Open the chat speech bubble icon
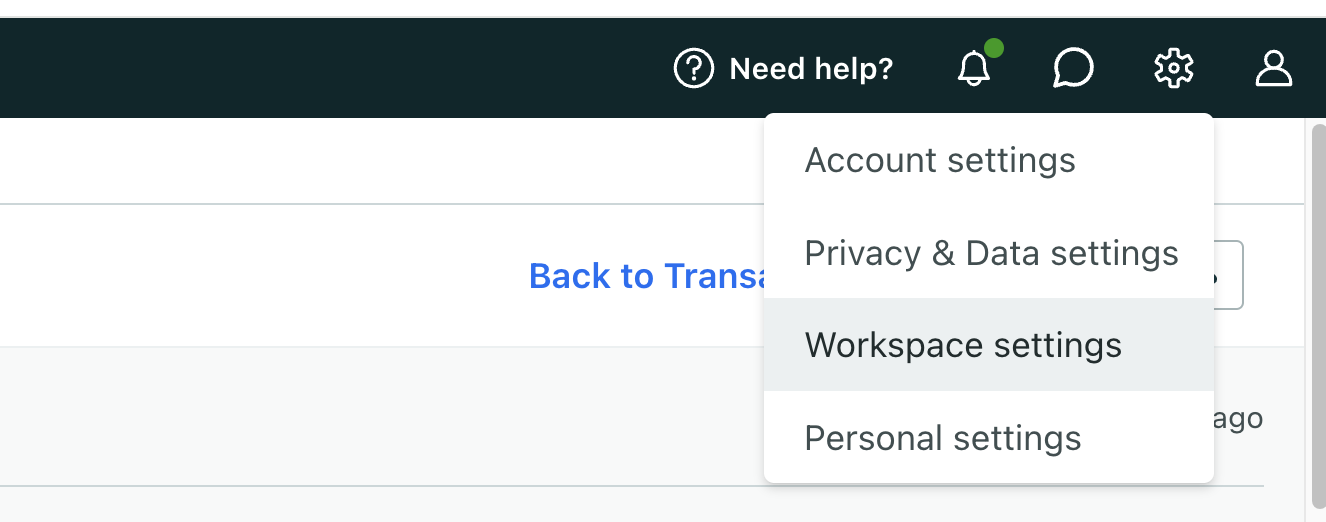This screenshot has height=522, width=1326. click(1073, 69)
